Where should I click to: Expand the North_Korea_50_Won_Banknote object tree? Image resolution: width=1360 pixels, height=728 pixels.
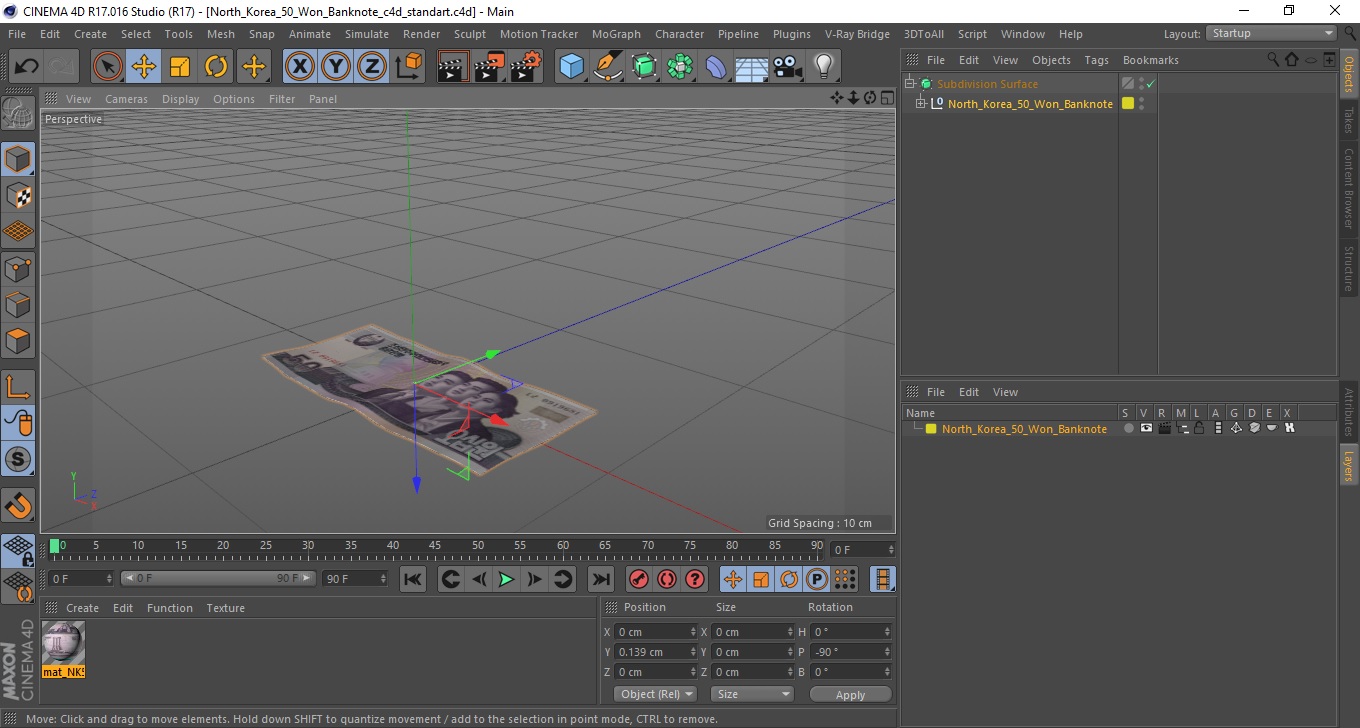[921, 104]
